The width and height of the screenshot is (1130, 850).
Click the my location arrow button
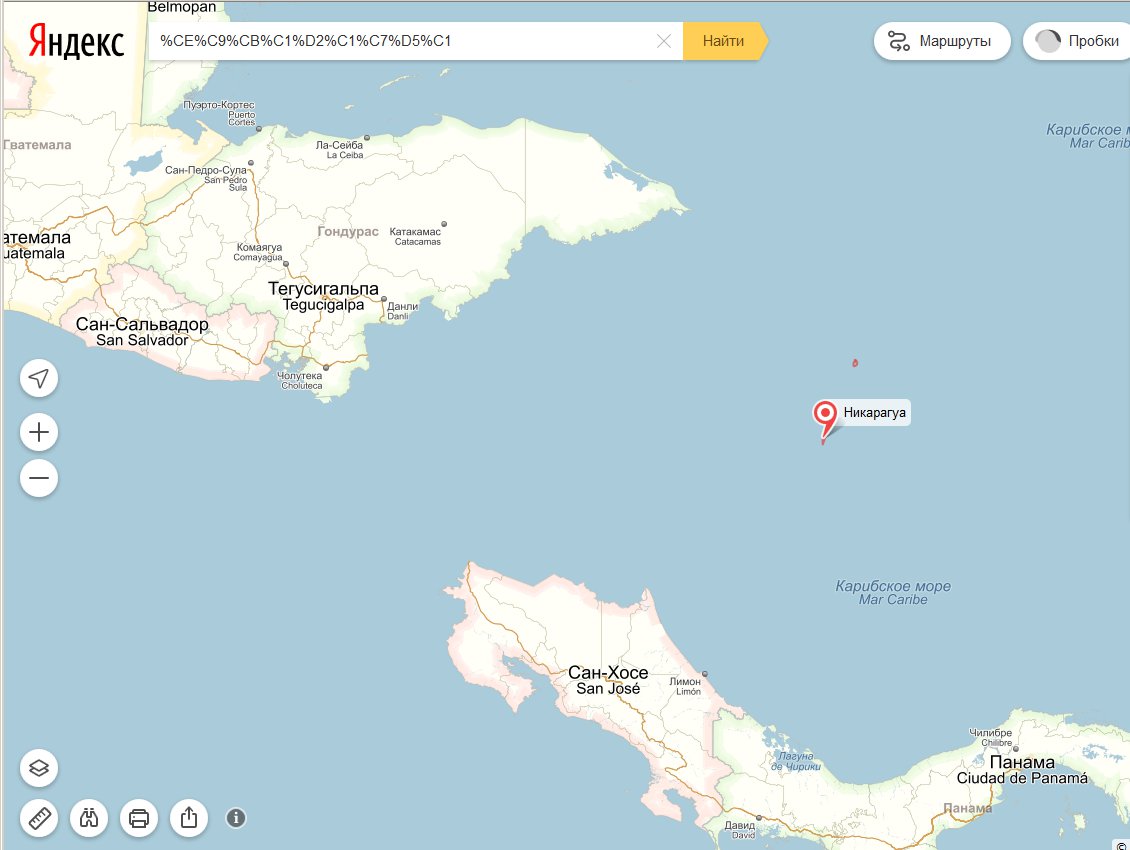click(39, 379)
